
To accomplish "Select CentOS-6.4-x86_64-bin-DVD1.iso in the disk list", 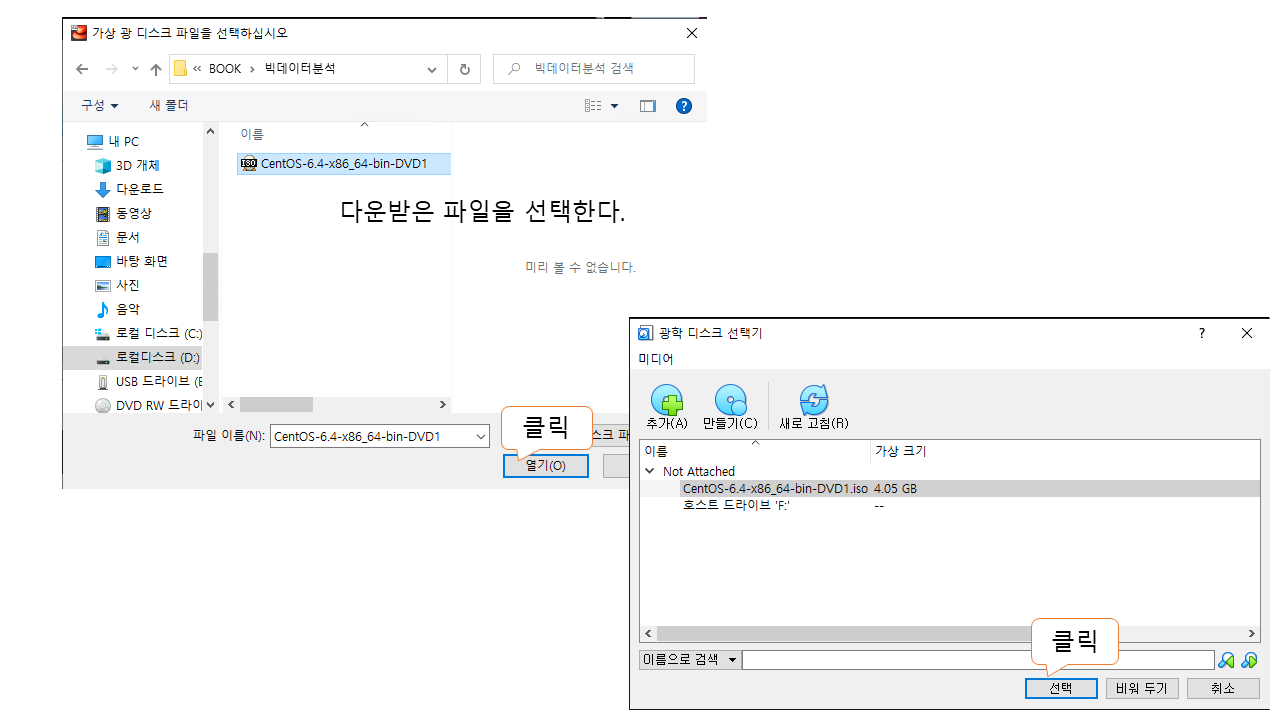I will click(775, 489).
